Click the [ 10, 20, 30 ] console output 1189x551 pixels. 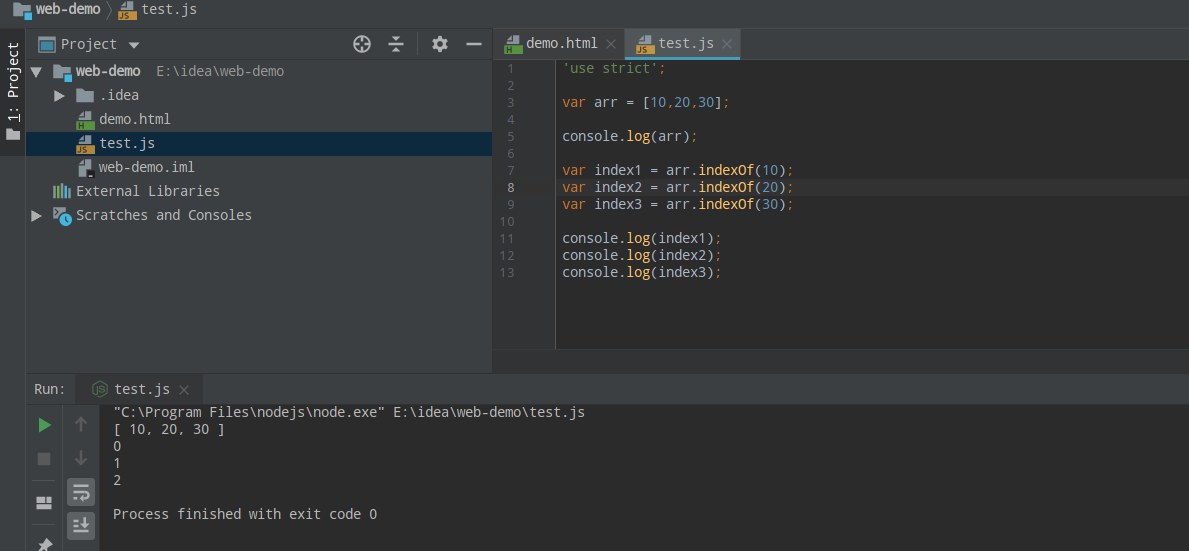pos(168,430)
